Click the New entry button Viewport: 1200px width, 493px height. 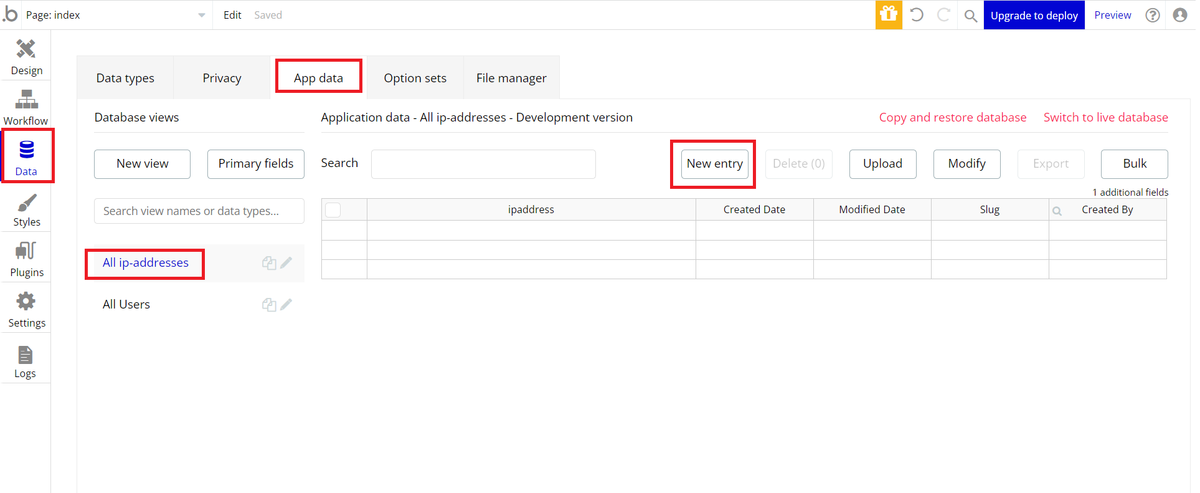715,164
